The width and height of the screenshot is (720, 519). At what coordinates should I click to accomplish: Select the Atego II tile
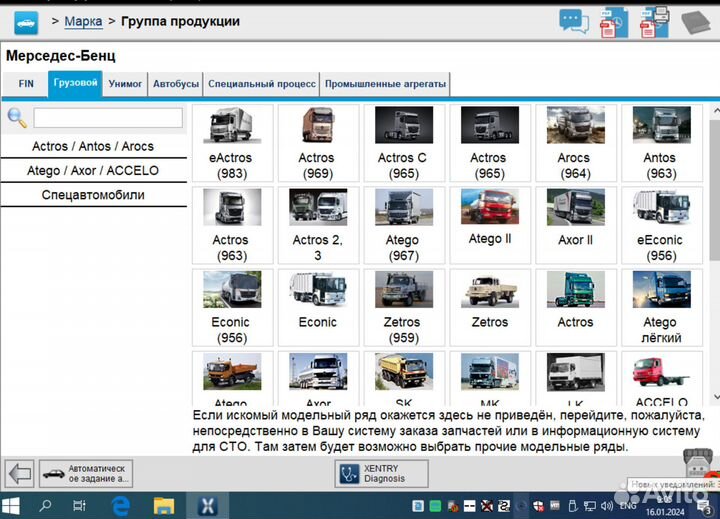click(490, 225)
